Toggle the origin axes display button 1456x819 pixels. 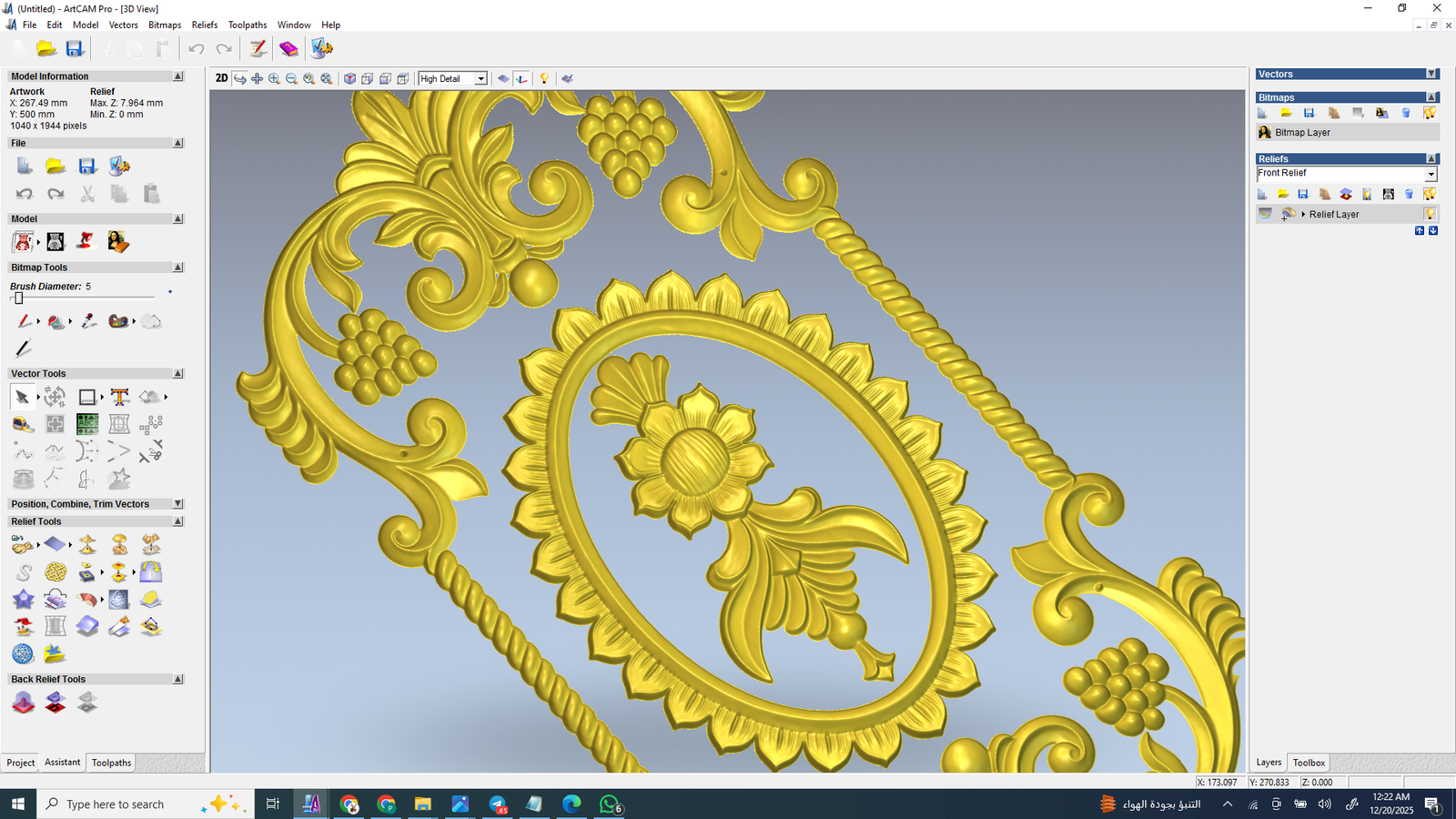(x=521, y=79)
